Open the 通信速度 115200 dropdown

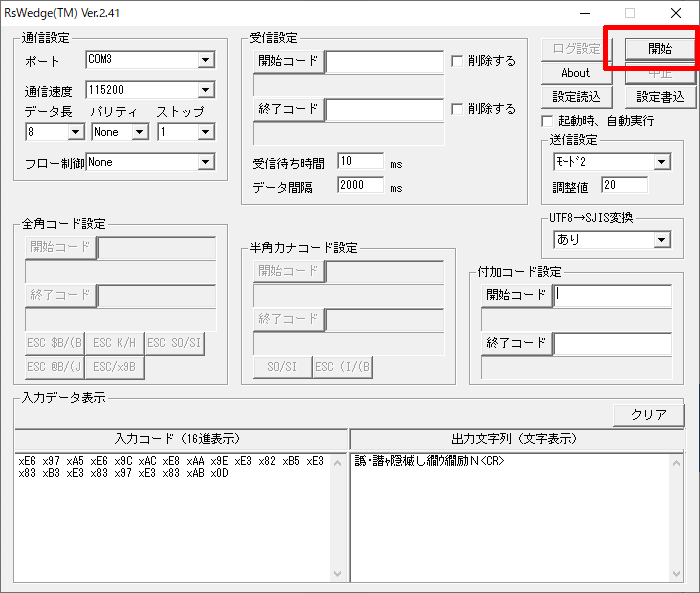[205, 90]
